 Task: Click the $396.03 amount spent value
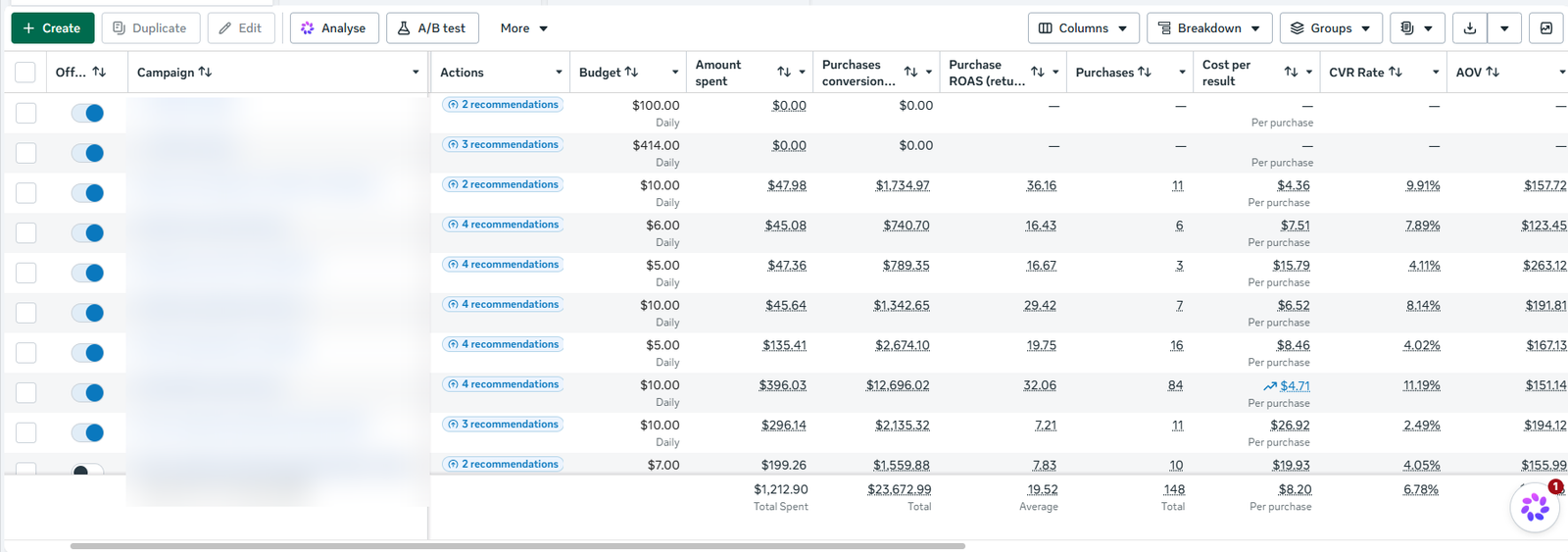click(783, 385)
